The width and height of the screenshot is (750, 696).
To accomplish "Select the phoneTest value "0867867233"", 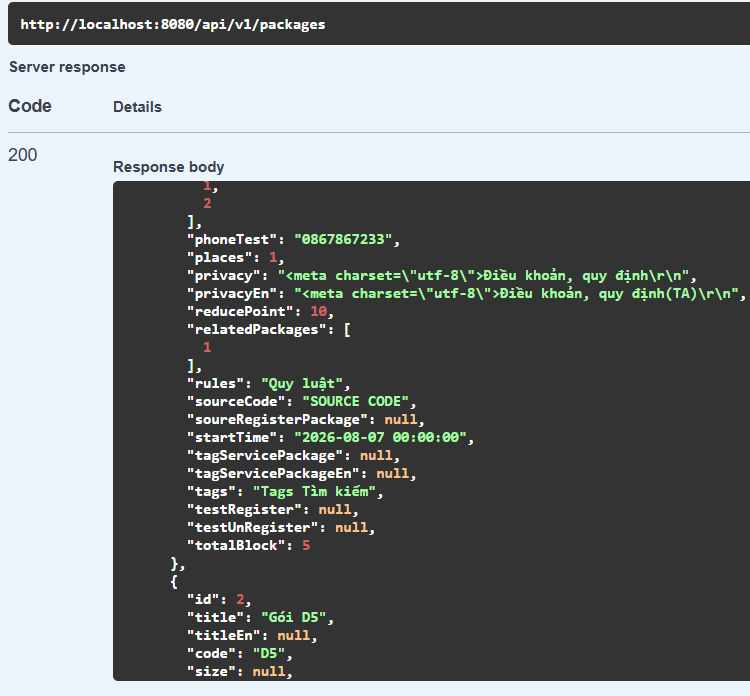I will (x=343, y=239).
